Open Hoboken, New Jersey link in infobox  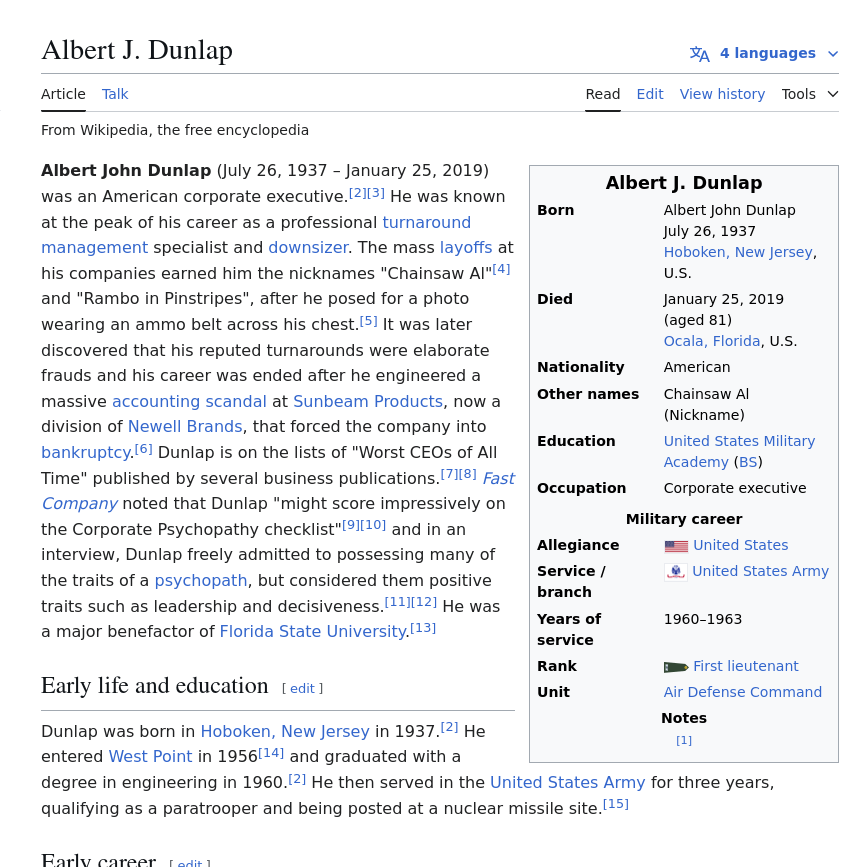click(738, 252)
